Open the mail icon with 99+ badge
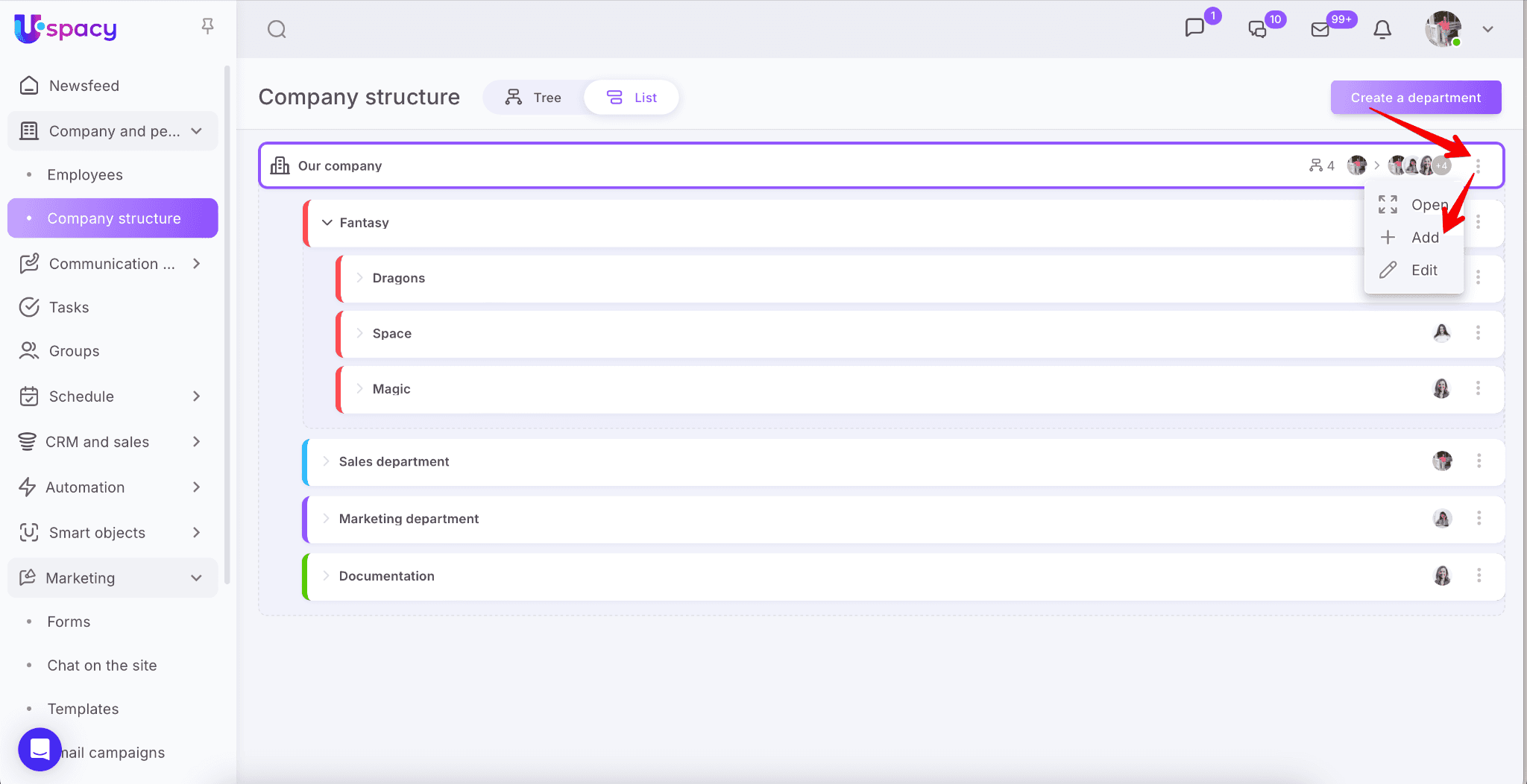Screen dimensions: 1527x784 coord(1320,29)
